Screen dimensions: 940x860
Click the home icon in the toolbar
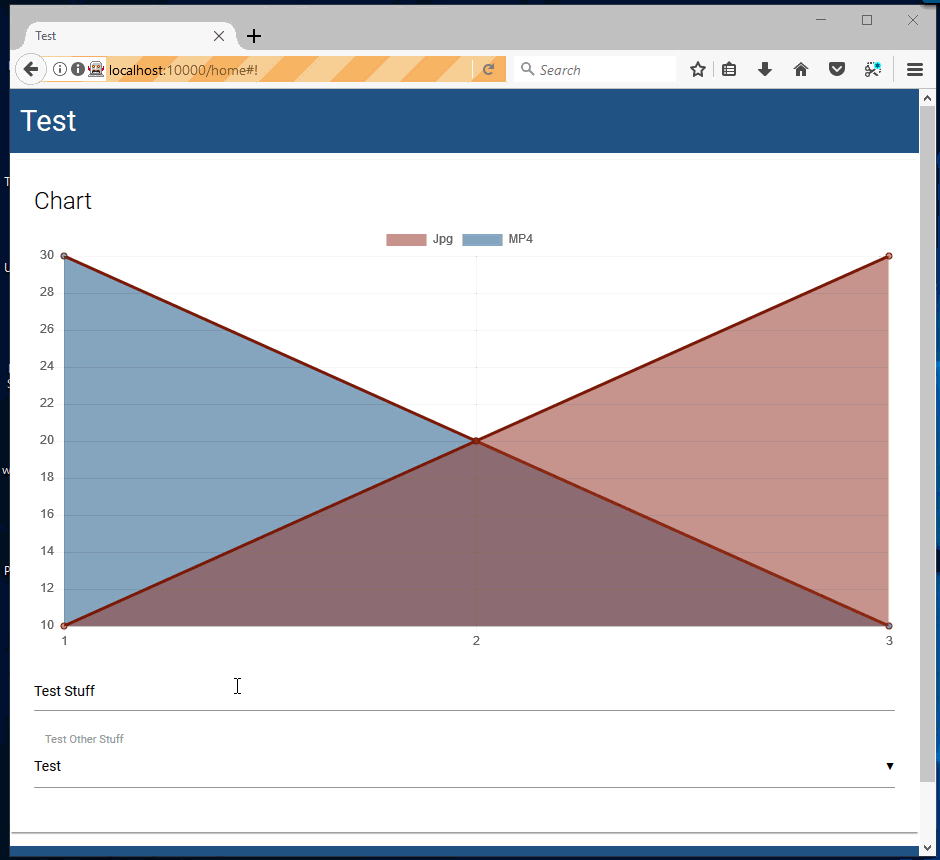(800, 69)
